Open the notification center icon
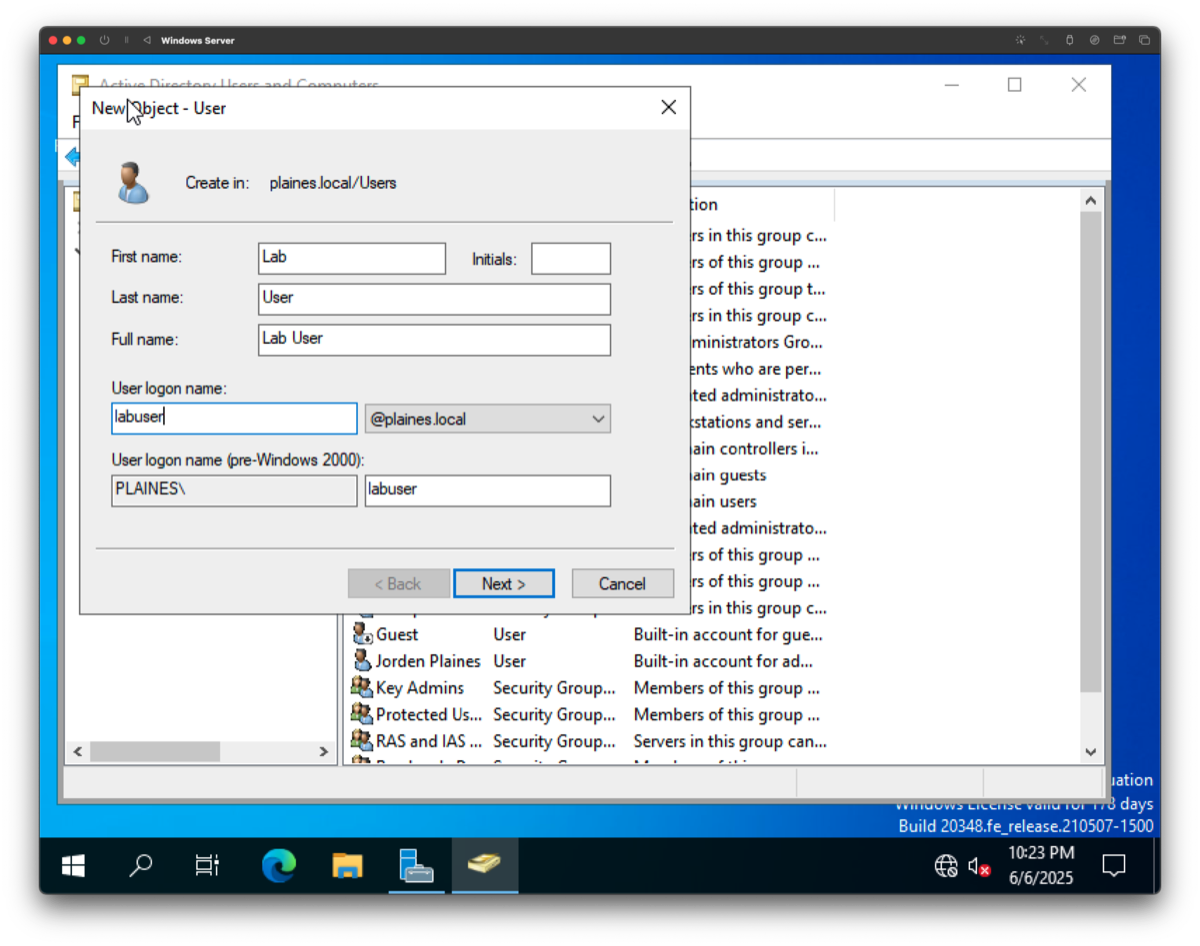The height and width of the screenshot is (946, 1200). pyautogui.click(x=1114, y=866)
